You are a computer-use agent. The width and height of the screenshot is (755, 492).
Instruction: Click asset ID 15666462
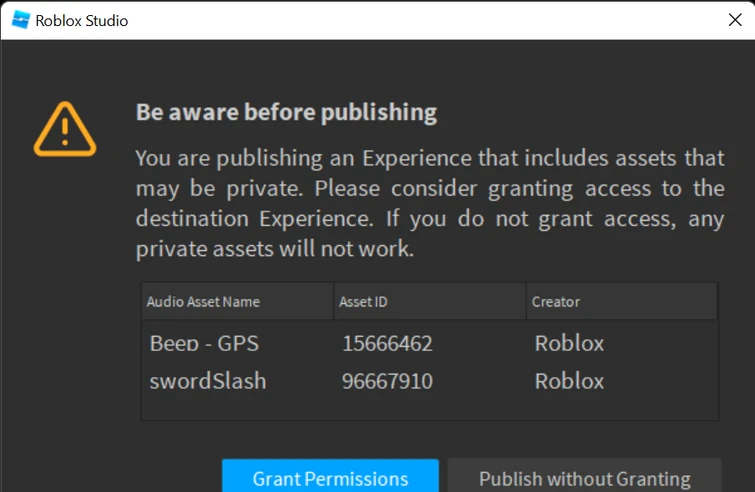(x=387, y=343)
